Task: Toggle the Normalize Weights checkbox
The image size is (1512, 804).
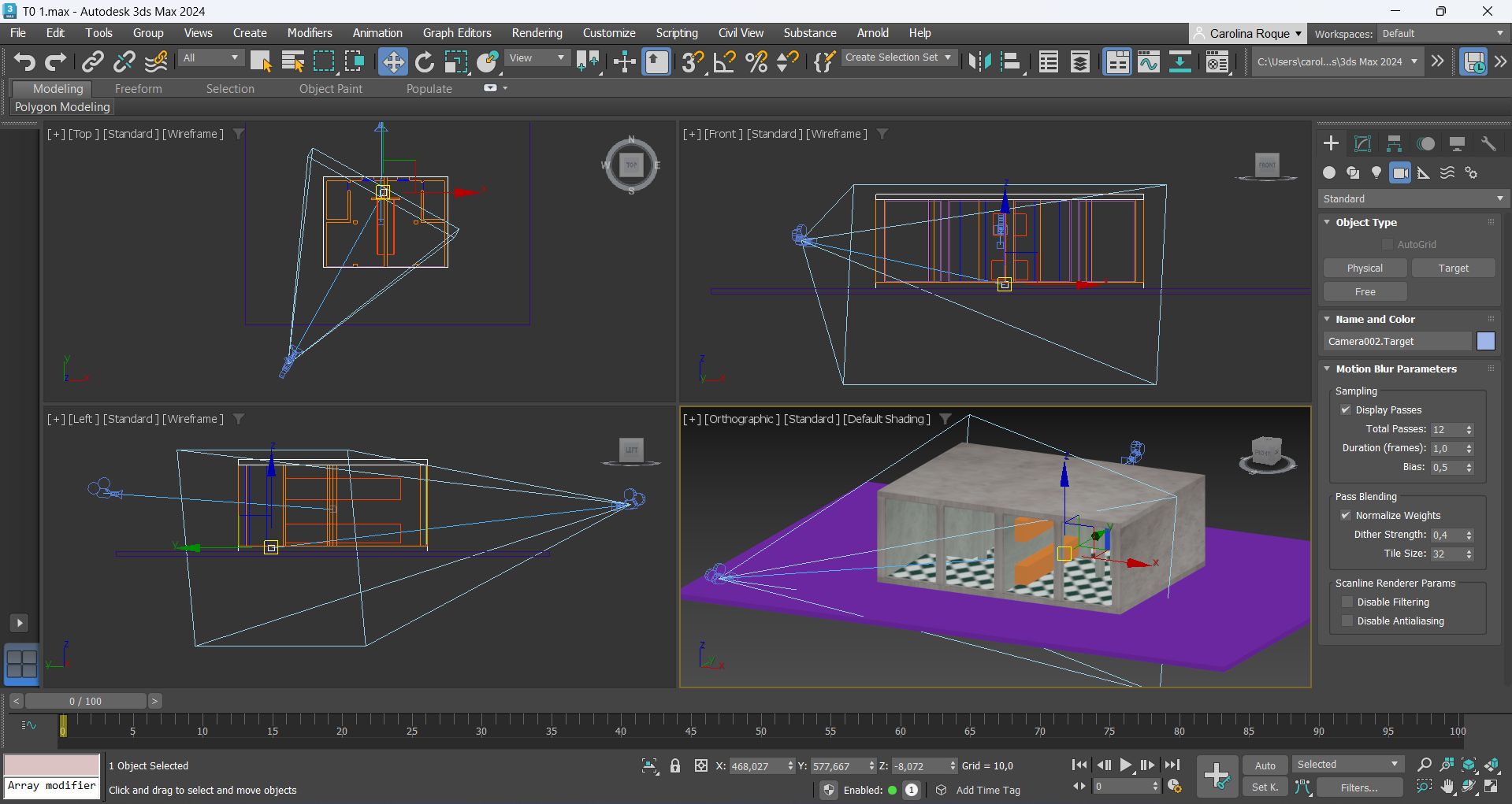Action: click(x=1346, y=515)
